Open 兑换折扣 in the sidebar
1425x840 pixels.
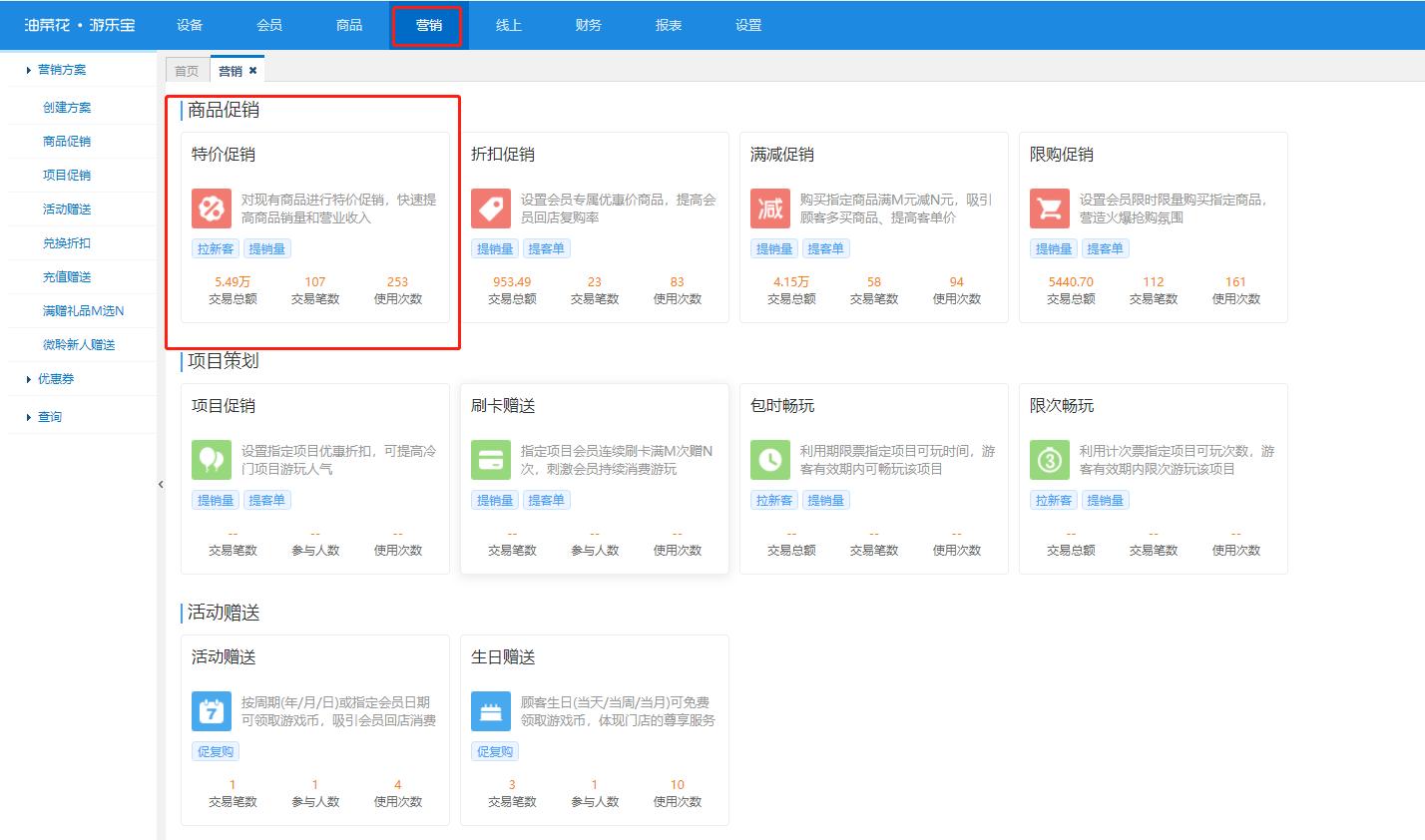coord(67,243)
